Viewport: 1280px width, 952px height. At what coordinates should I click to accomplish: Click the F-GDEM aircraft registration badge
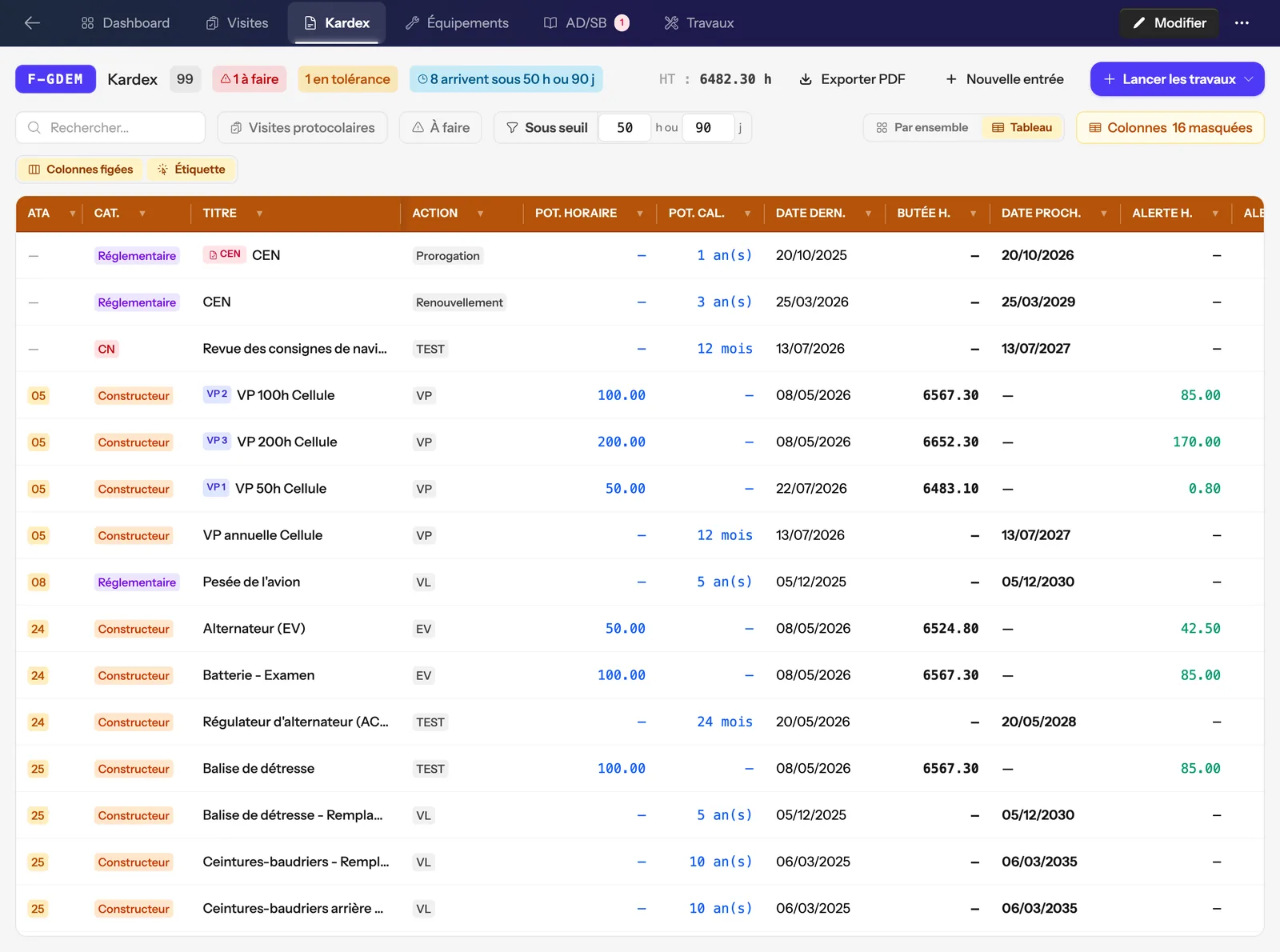click(x=55, y=79)
